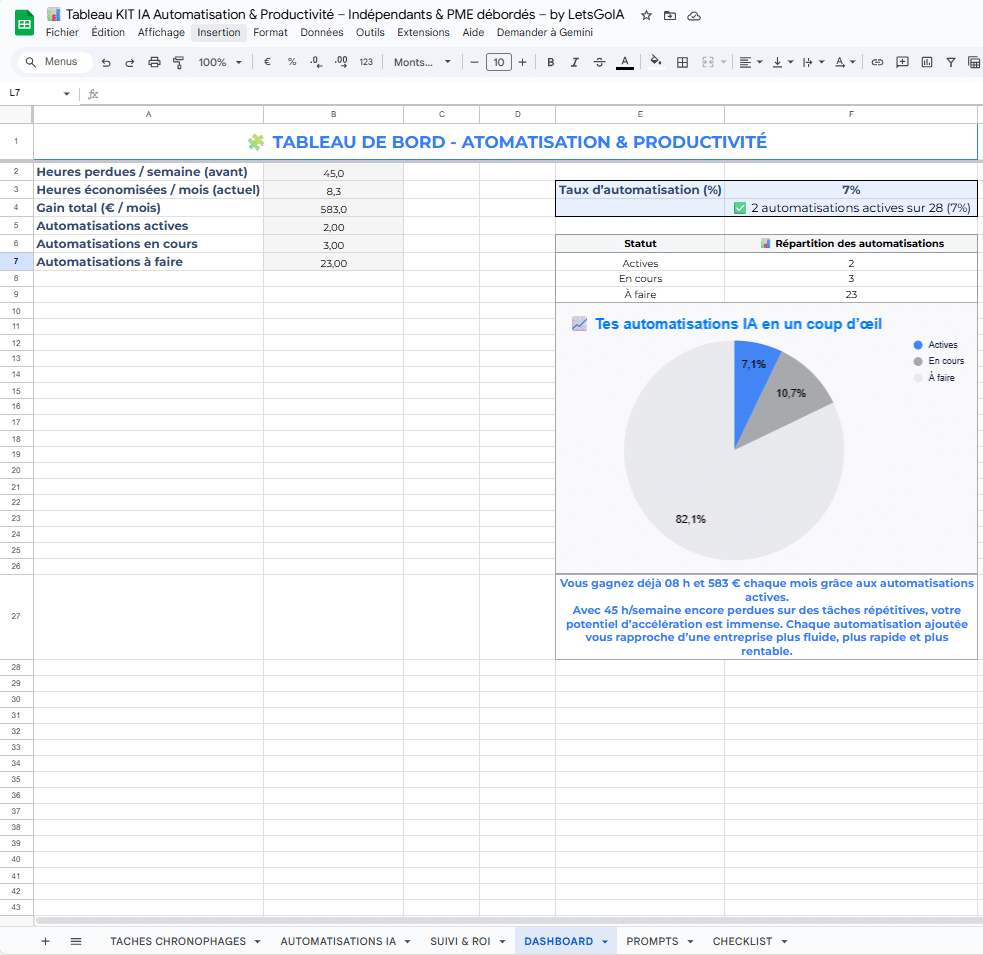Open the fill color picker

pos(655,62)
